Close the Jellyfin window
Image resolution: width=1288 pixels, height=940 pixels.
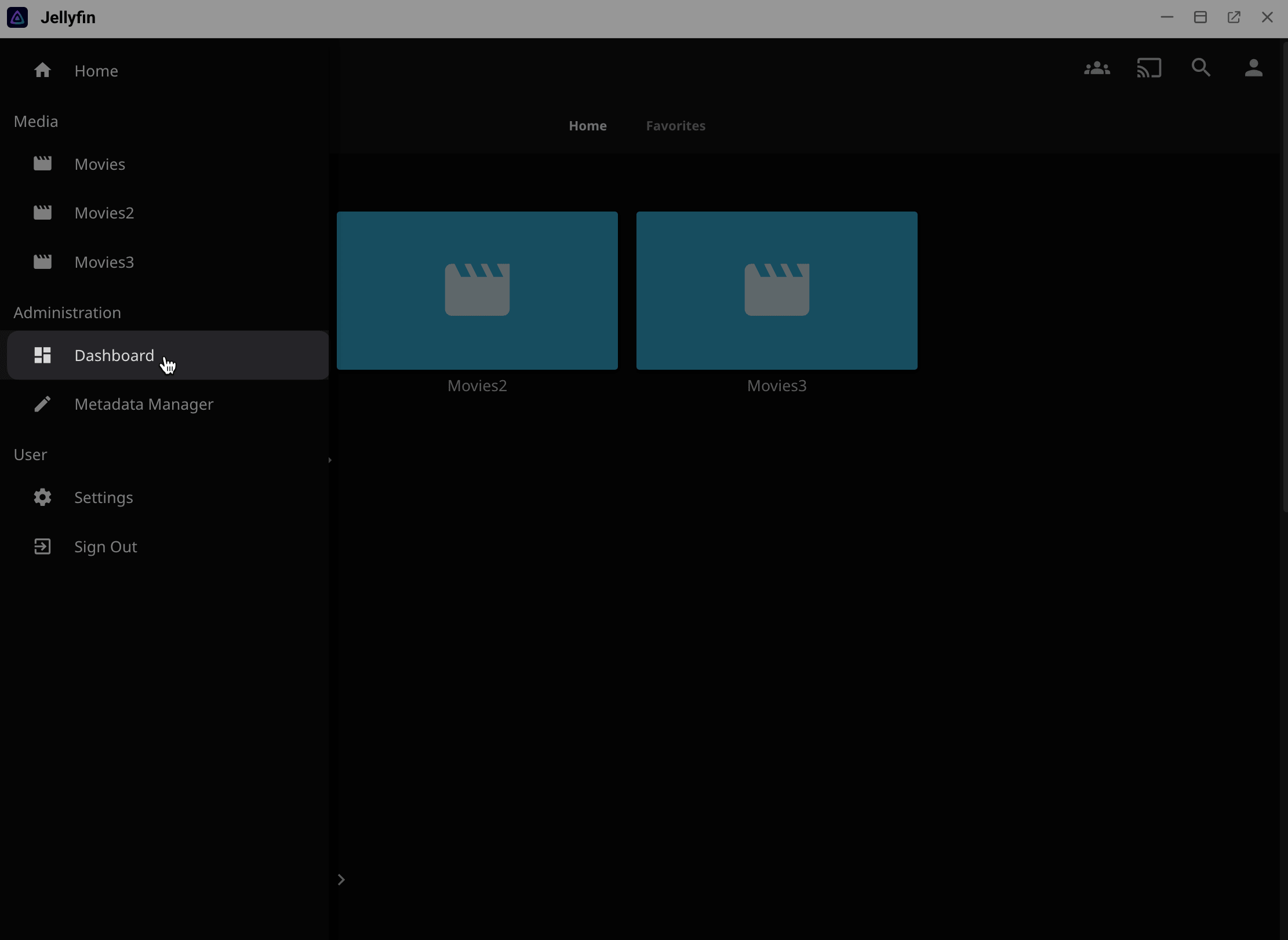point(1267,17)
